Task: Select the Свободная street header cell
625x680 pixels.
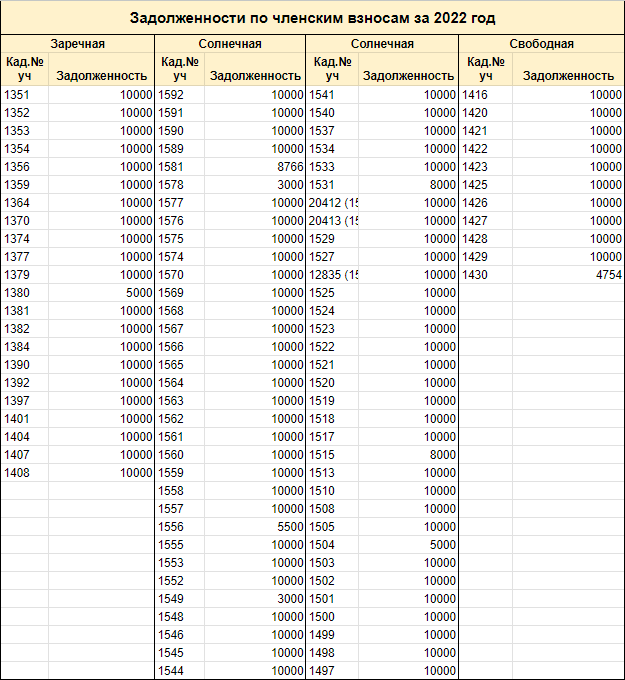Action: (x=540, y=44)
